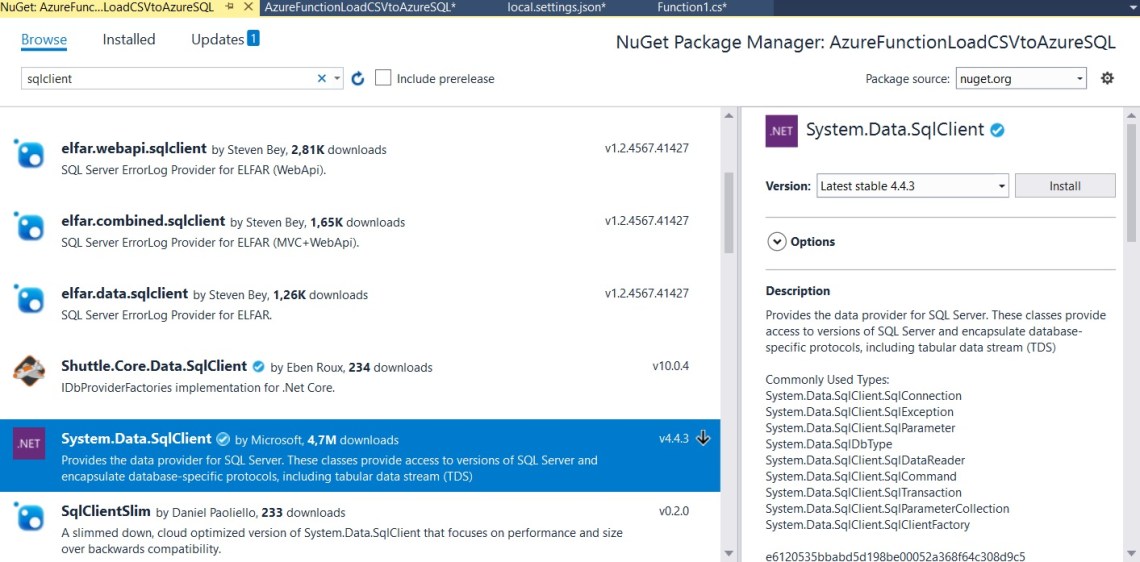The image size is (1140, 562).
Task: Click System.Data.SqlClient.SqlConnection type text
Action: 864,396
